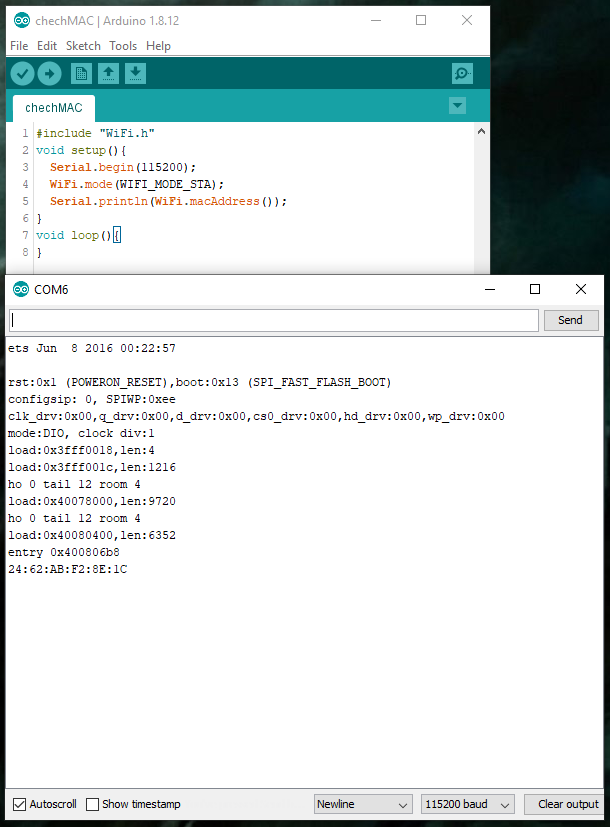Click the serial input text field
Screen dimensions: 610x827
click(274, 320)
